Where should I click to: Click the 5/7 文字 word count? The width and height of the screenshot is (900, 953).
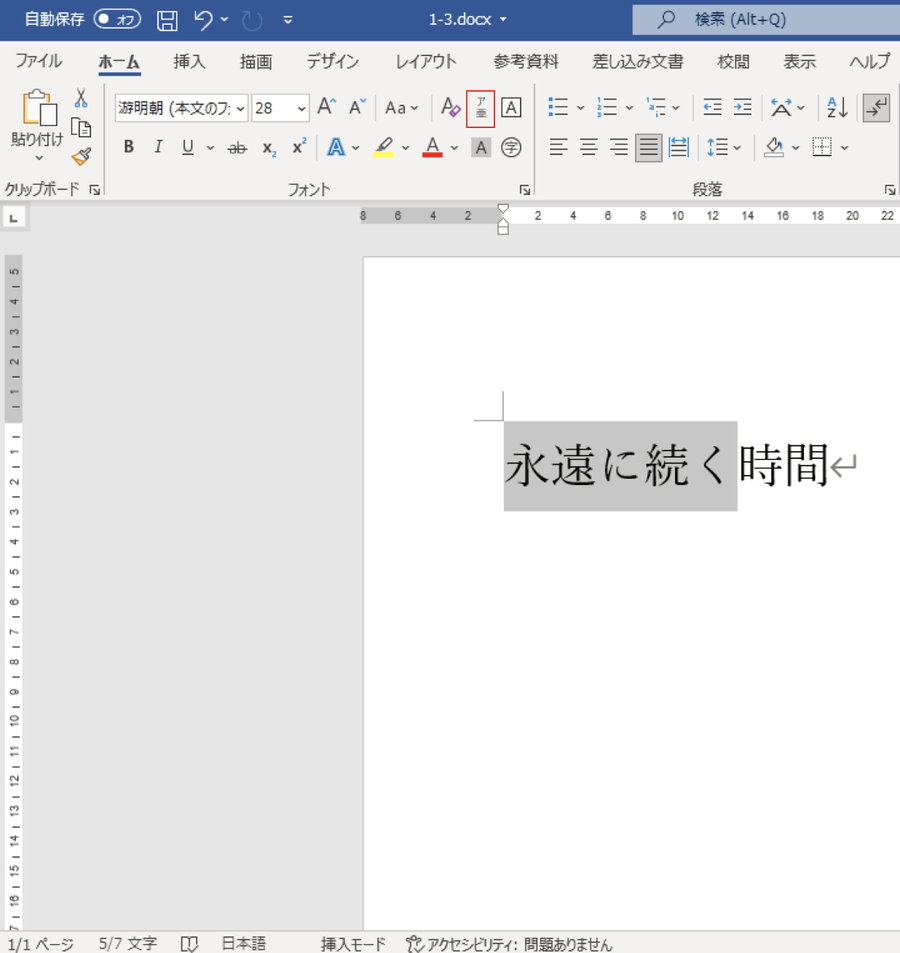pos(128,943)
